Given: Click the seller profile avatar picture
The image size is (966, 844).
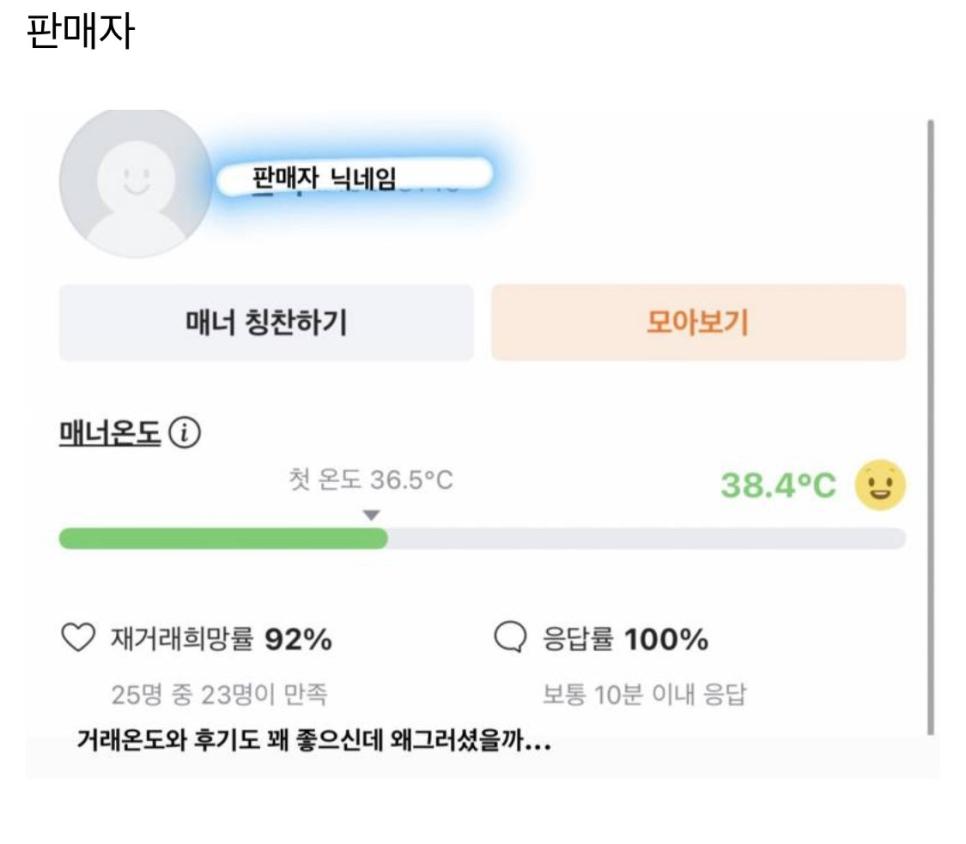Looking at the screenshot, I should [x=135, y=183].
